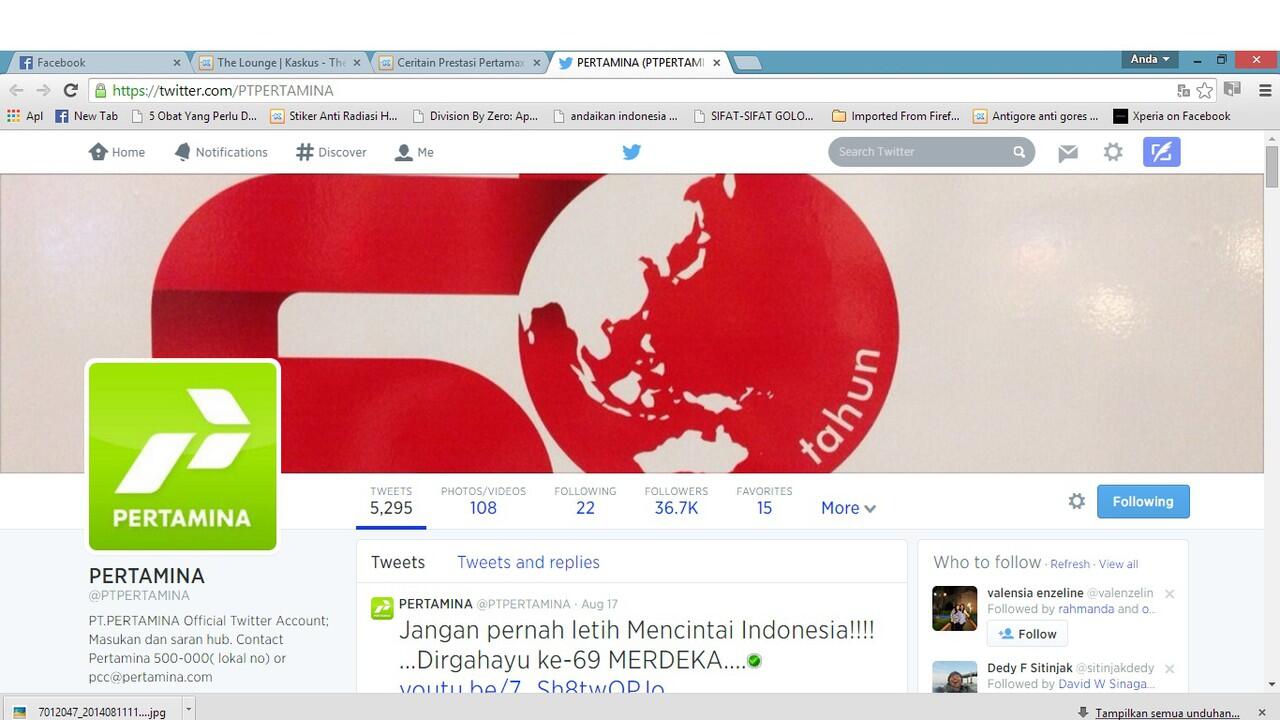
Task: Open the profile user actions gear
Action: click(x=1076, y=501)
